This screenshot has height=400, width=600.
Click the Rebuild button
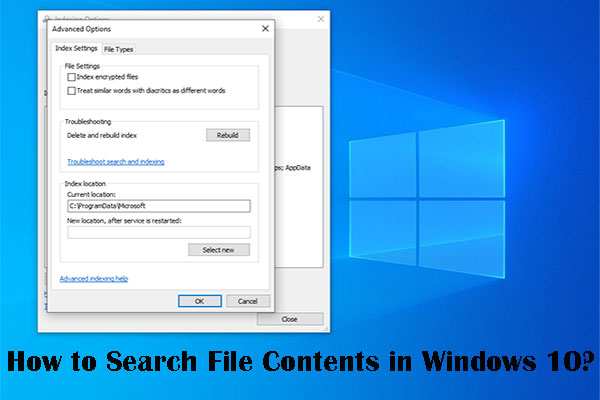point(228,135)
